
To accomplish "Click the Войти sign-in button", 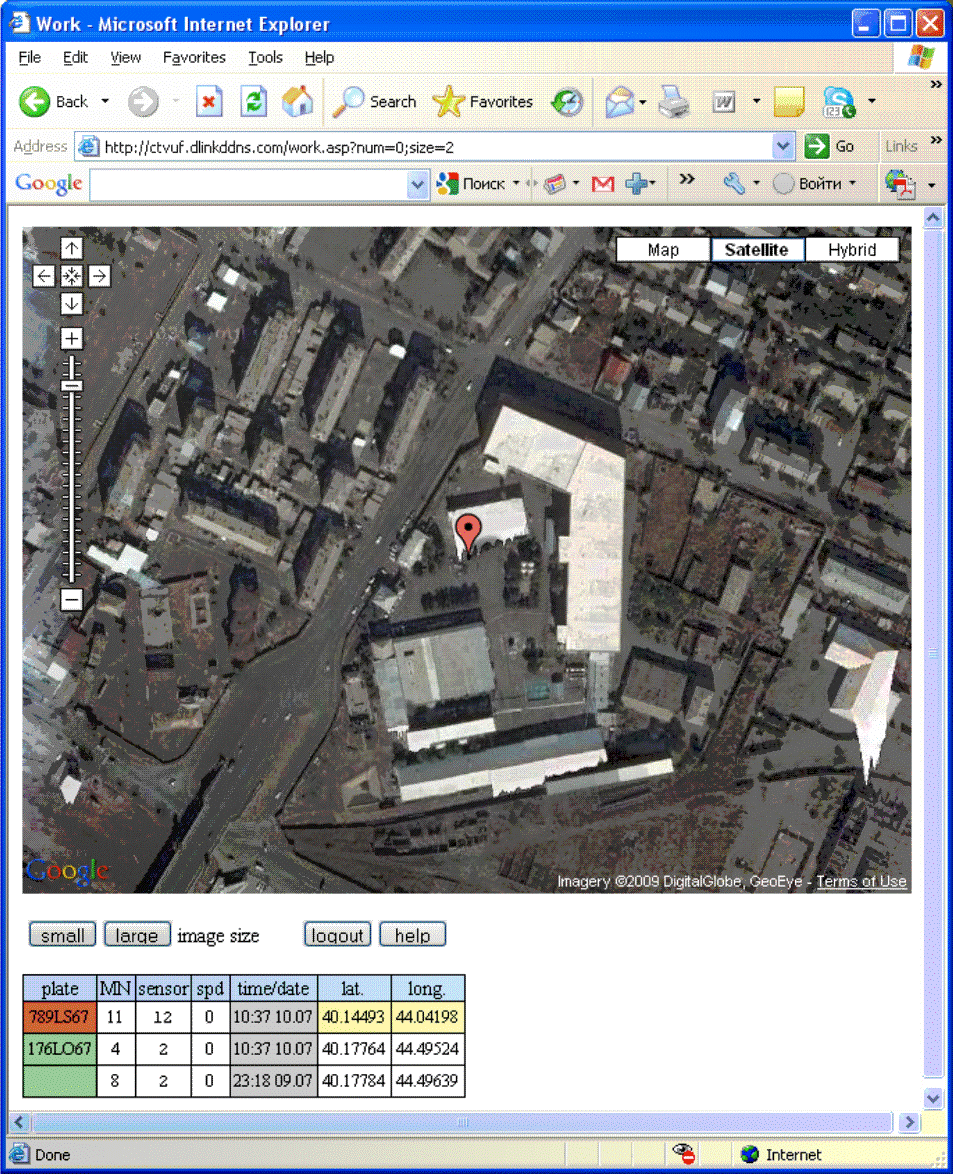I will click(815, 183).
